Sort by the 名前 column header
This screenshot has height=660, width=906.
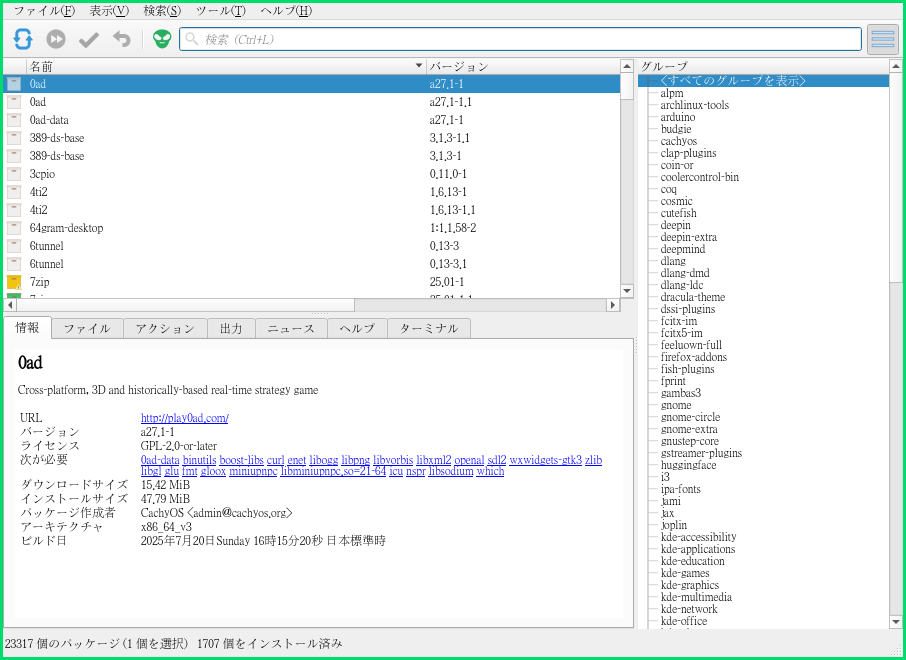[226, 66]
